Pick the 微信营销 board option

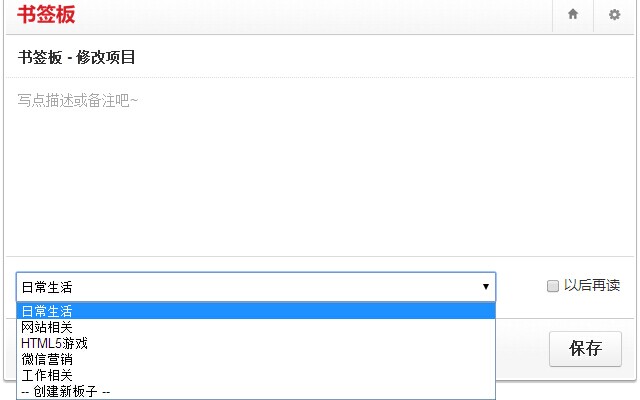click(256, 359)
